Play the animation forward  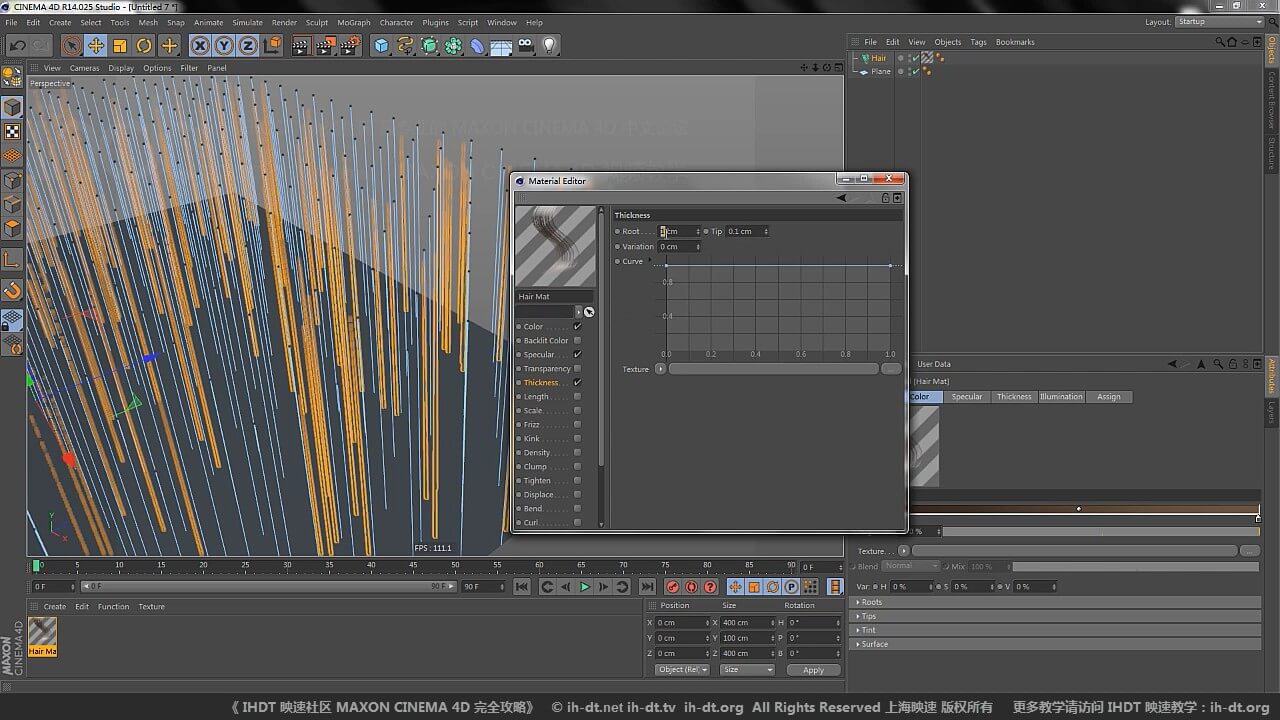[x=585, y=587]
